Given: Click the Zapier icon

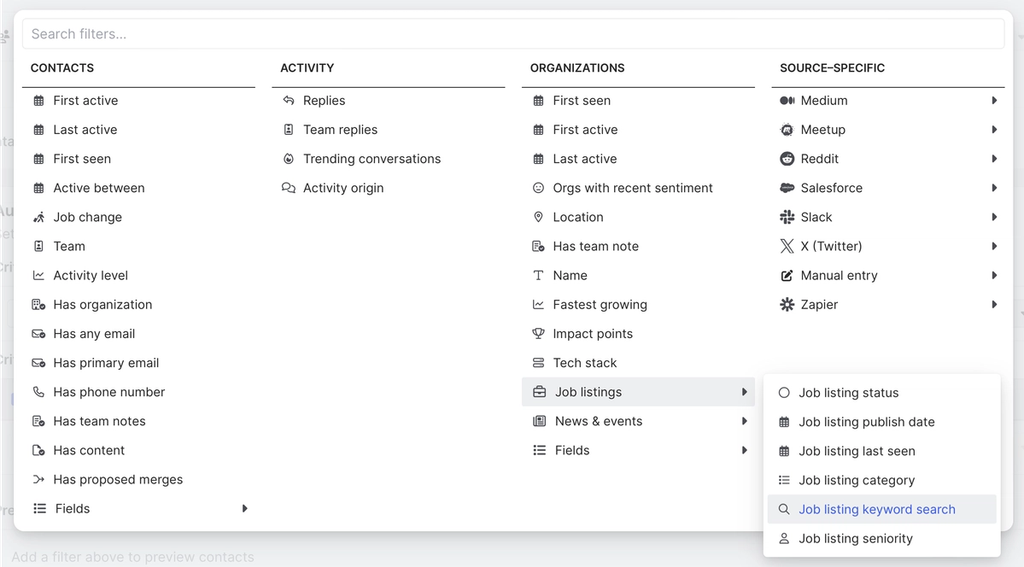Looking at the screenshot, I should (x=787, y=305).
